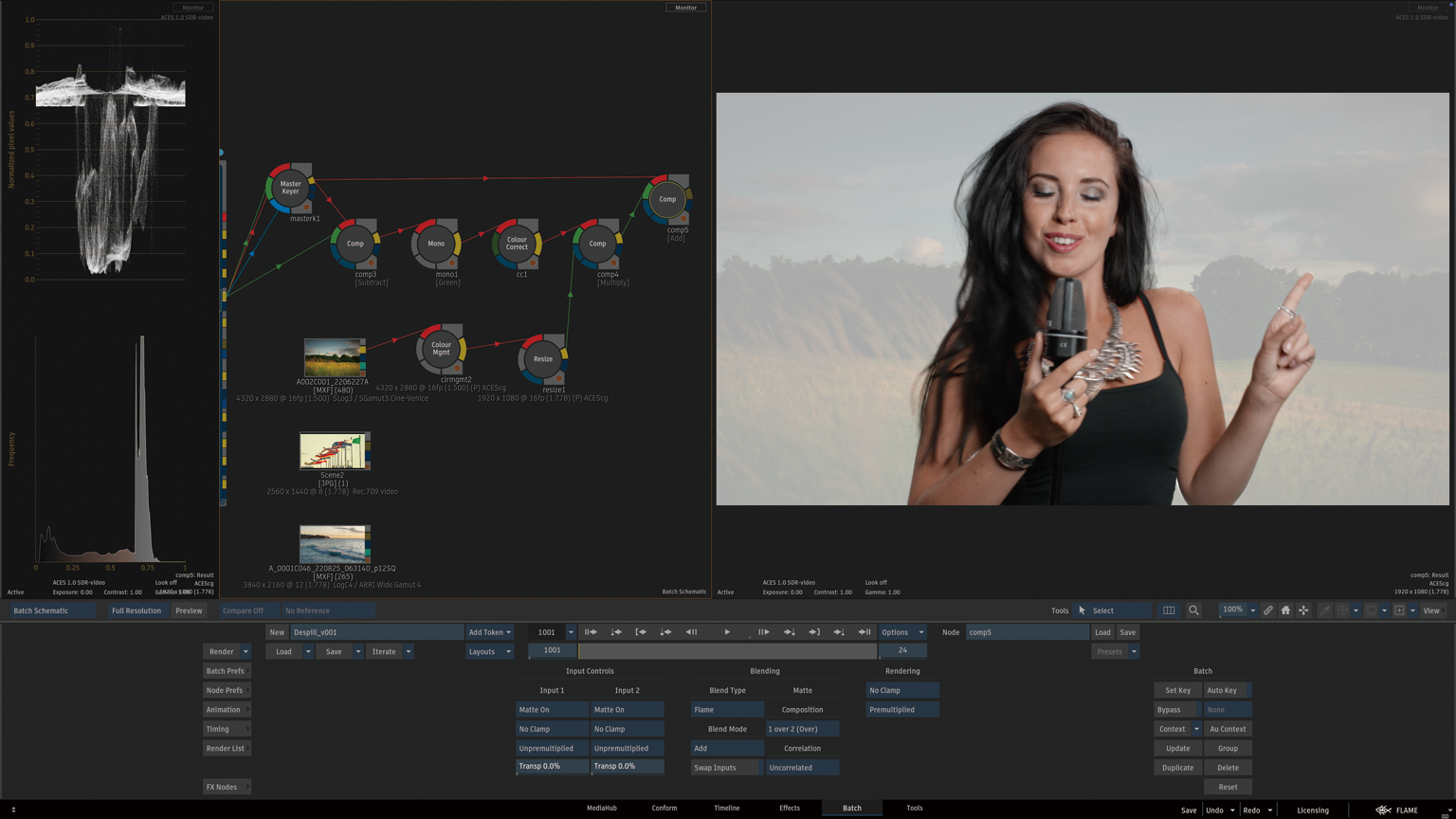Select the mono1 Mono node

pyautogui.click(x=436, y=244)
